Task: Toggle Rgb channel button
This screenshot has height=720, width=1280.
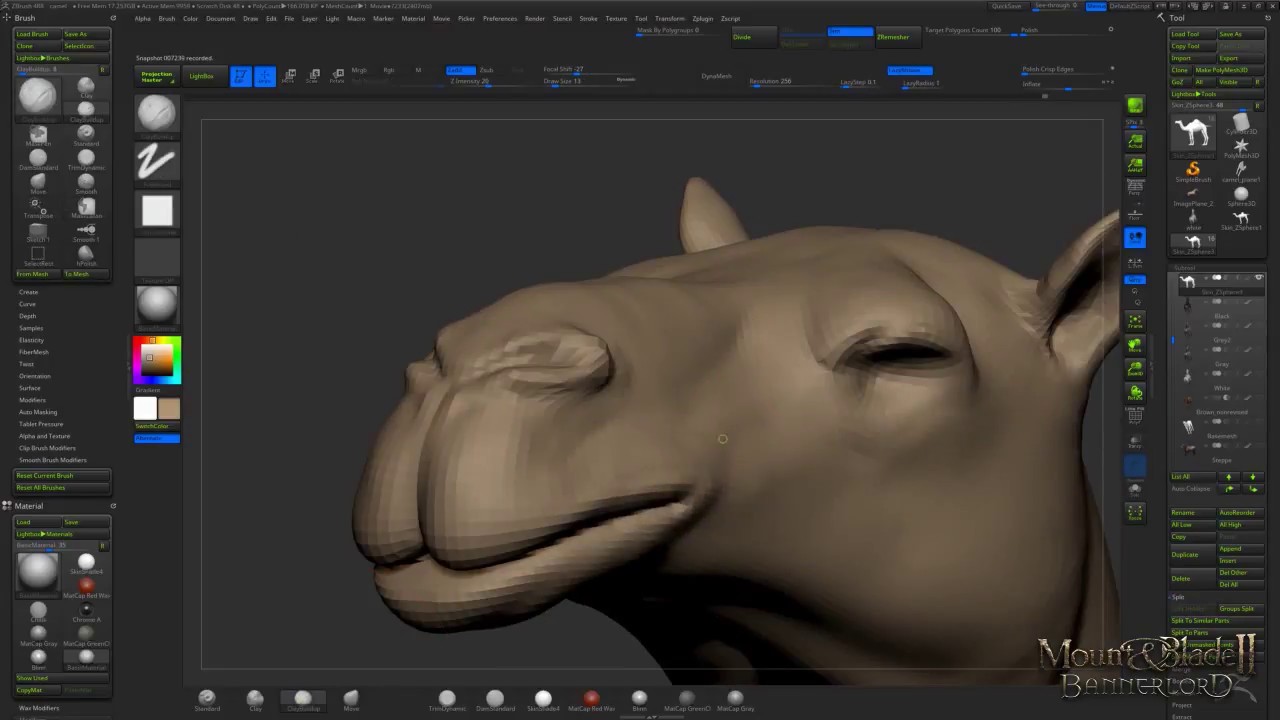Action: tap(389, 70)
